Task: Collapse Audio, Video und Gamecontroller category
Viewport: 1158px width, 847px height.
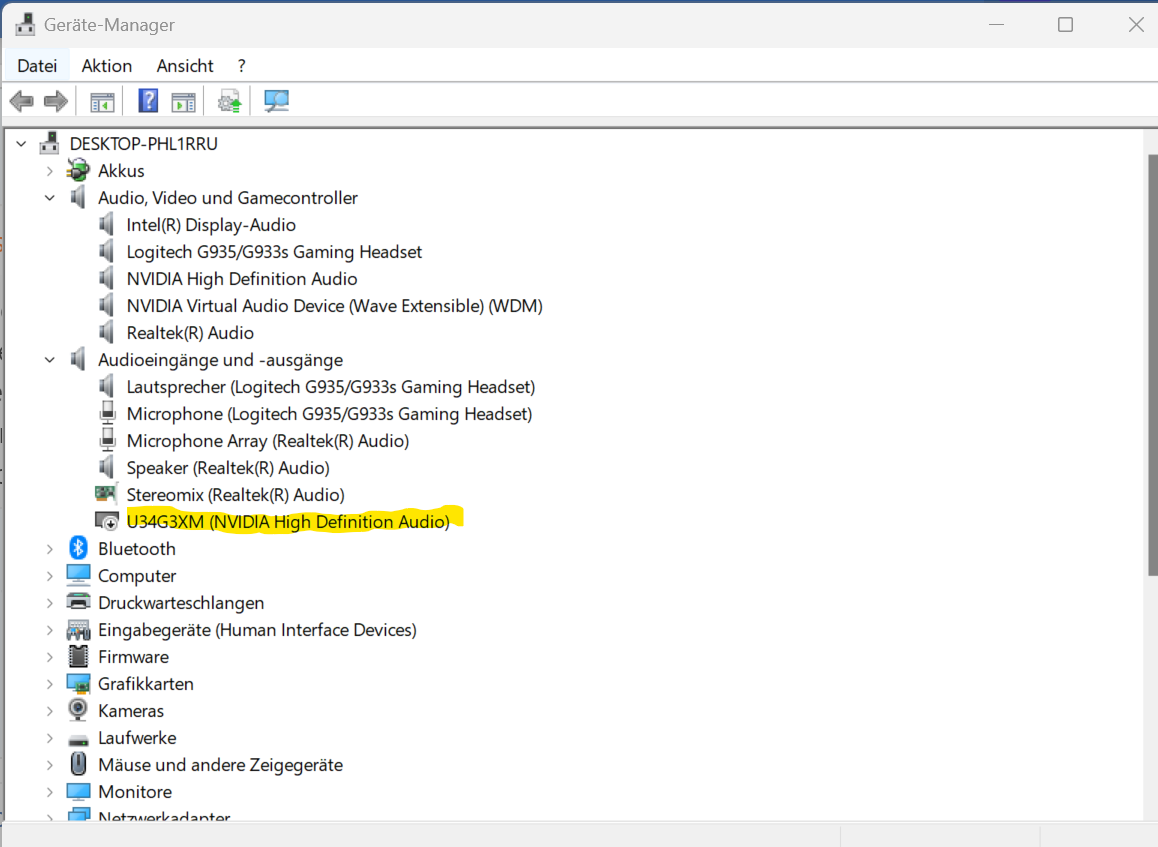Action: coord(49,198)
